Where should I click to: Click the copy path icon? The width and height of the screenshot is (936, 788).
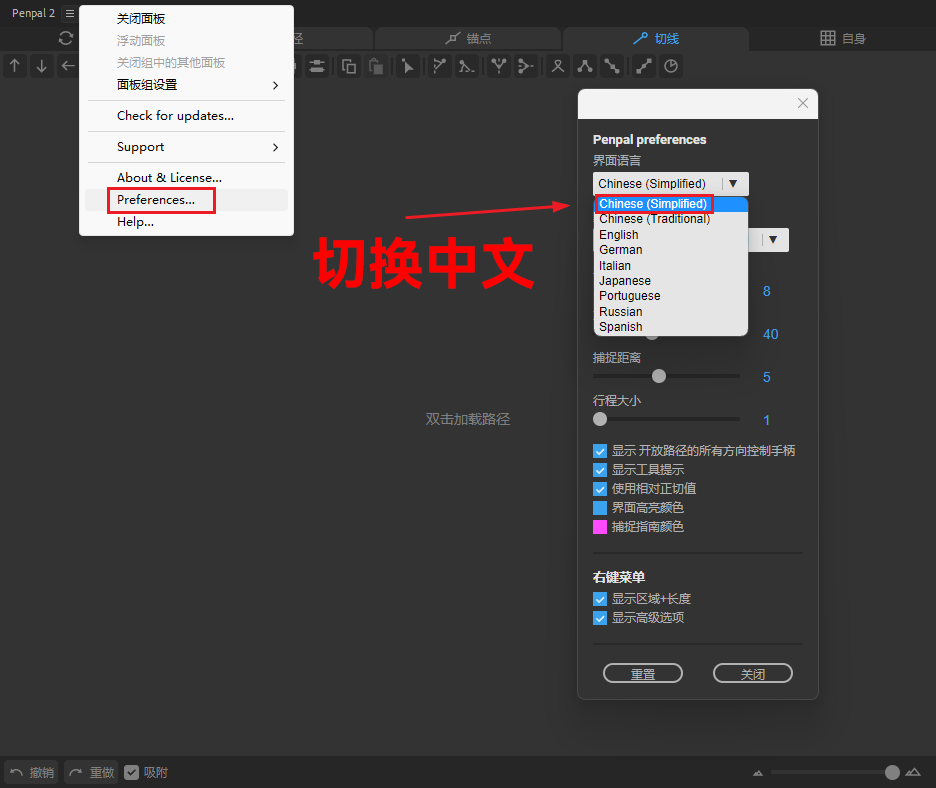coord(349,66)
